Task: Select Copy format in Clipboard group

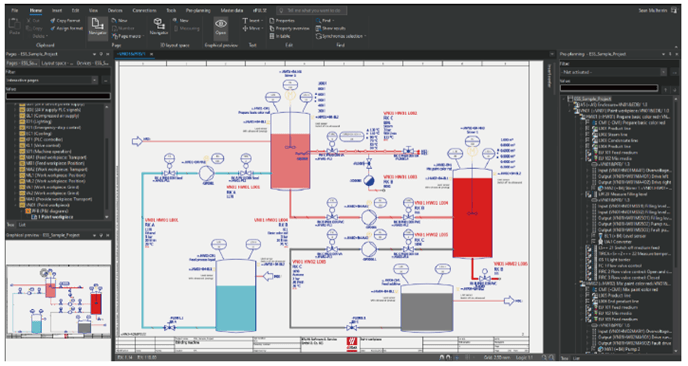Action: (65, 20)
